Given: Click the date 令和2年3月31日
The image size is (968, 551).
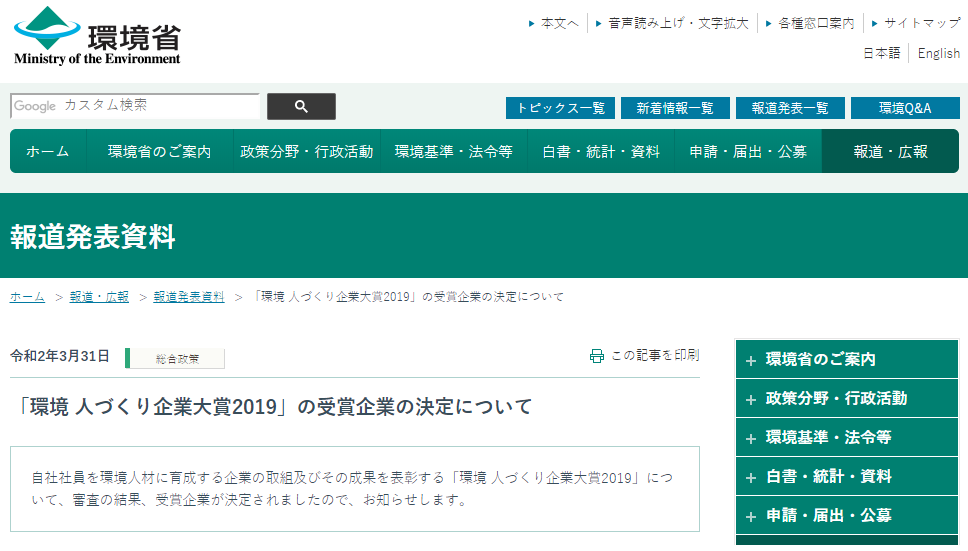Looking at the screenshot, I should coord(60,356).
